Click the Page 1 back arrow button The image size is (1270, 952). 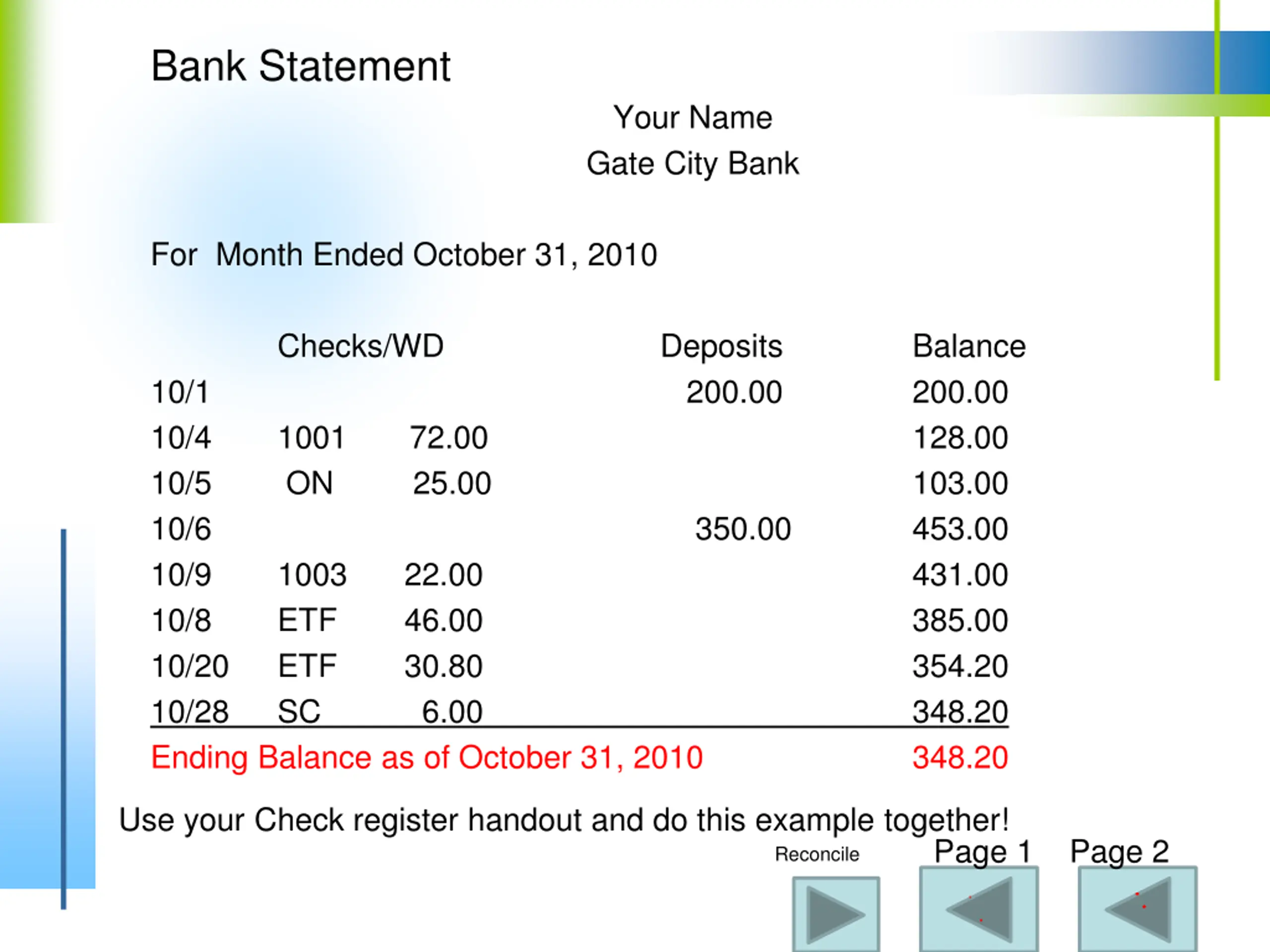click(979, 909)
